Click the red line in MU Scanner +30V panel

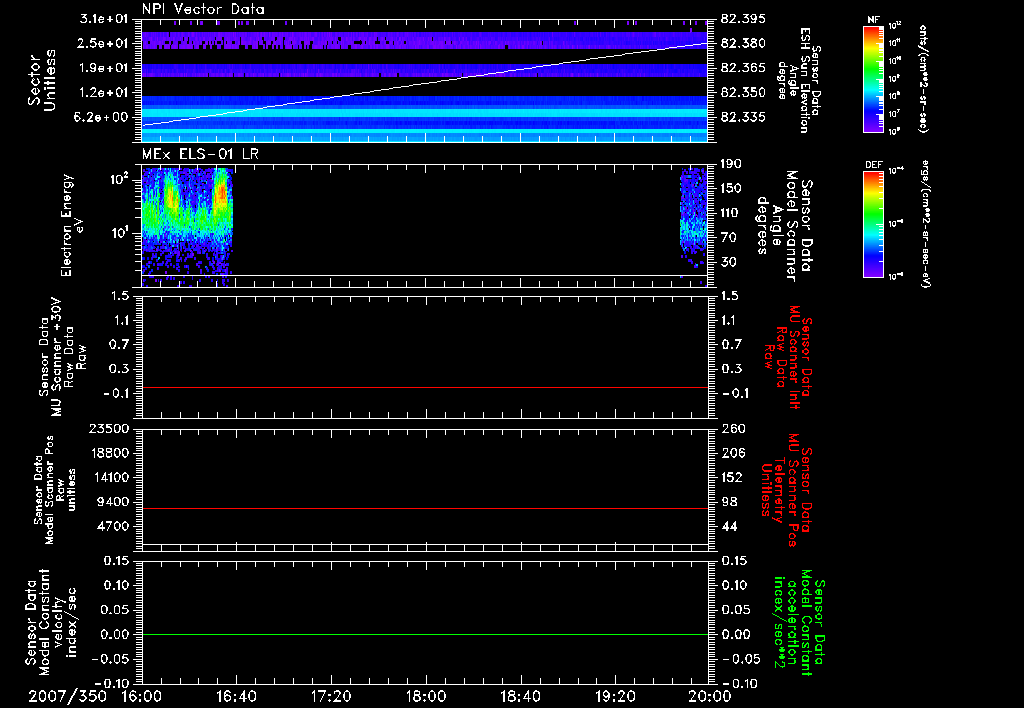(x=424, y=388)
